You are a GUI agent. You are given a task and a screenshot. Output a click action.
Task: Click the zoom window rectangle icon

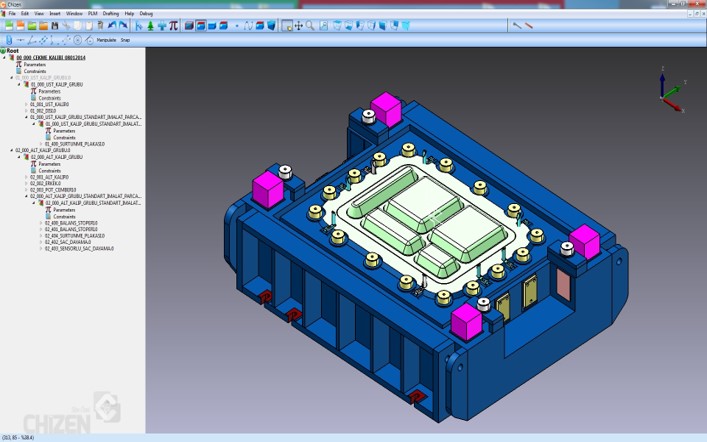(x=287, y=26)
